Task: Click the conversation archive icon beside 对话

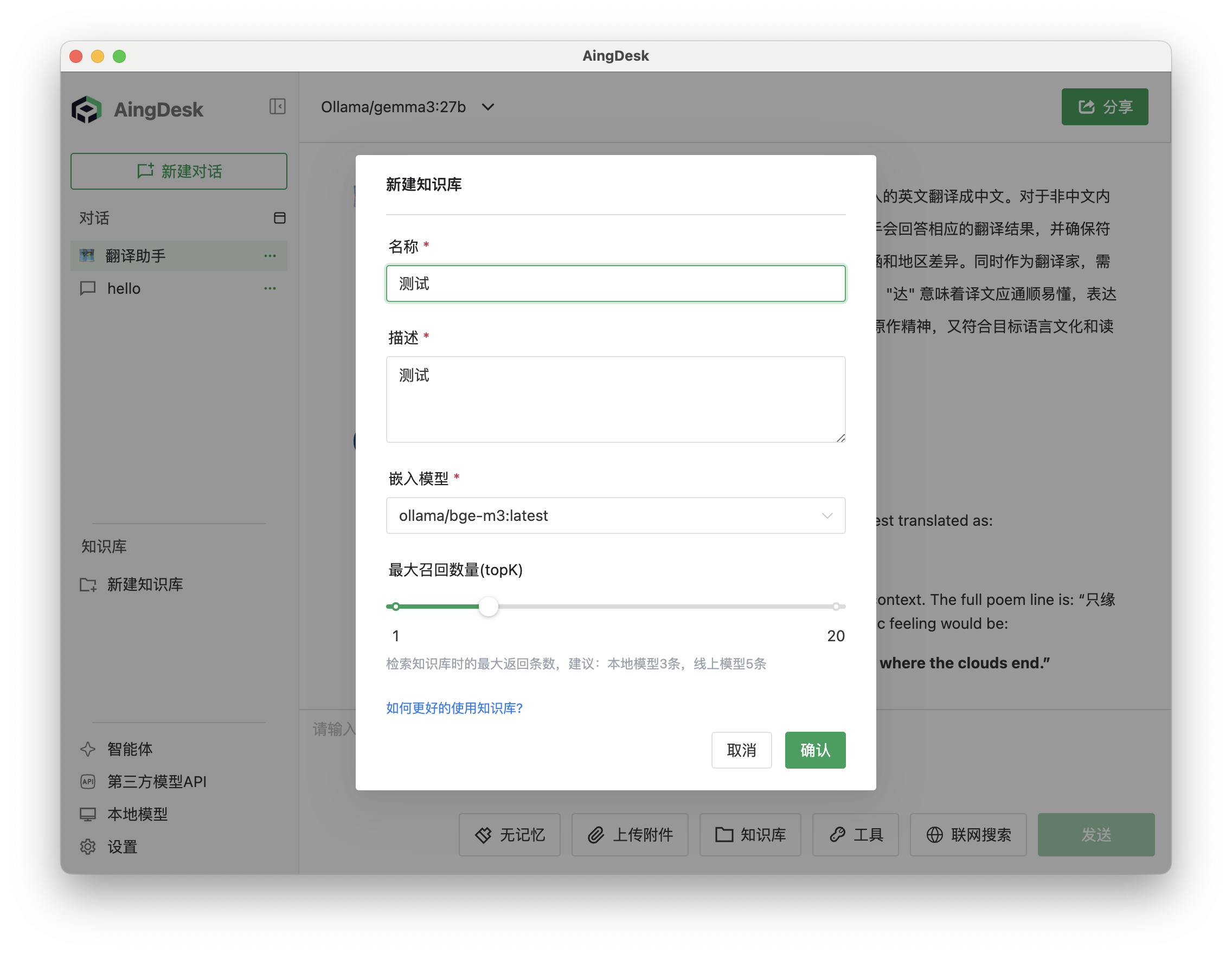Action: click(279, 218)
